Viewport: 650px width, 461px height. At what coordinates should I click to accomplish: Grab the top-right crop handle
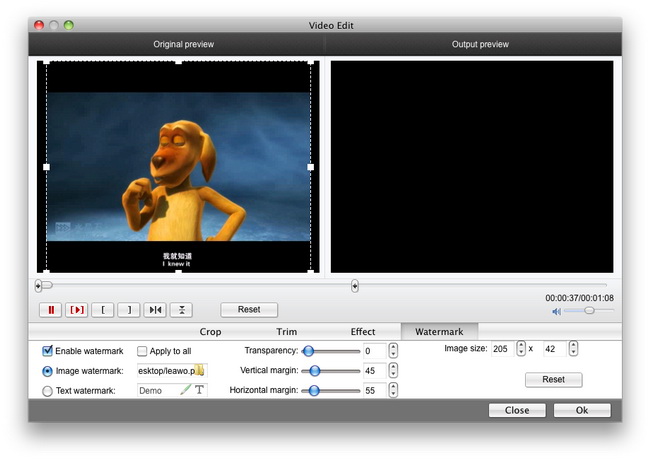310,62
